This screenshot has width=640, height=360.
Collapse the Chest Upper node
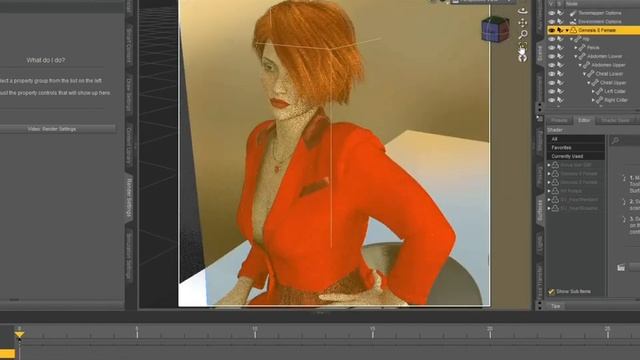589,82
